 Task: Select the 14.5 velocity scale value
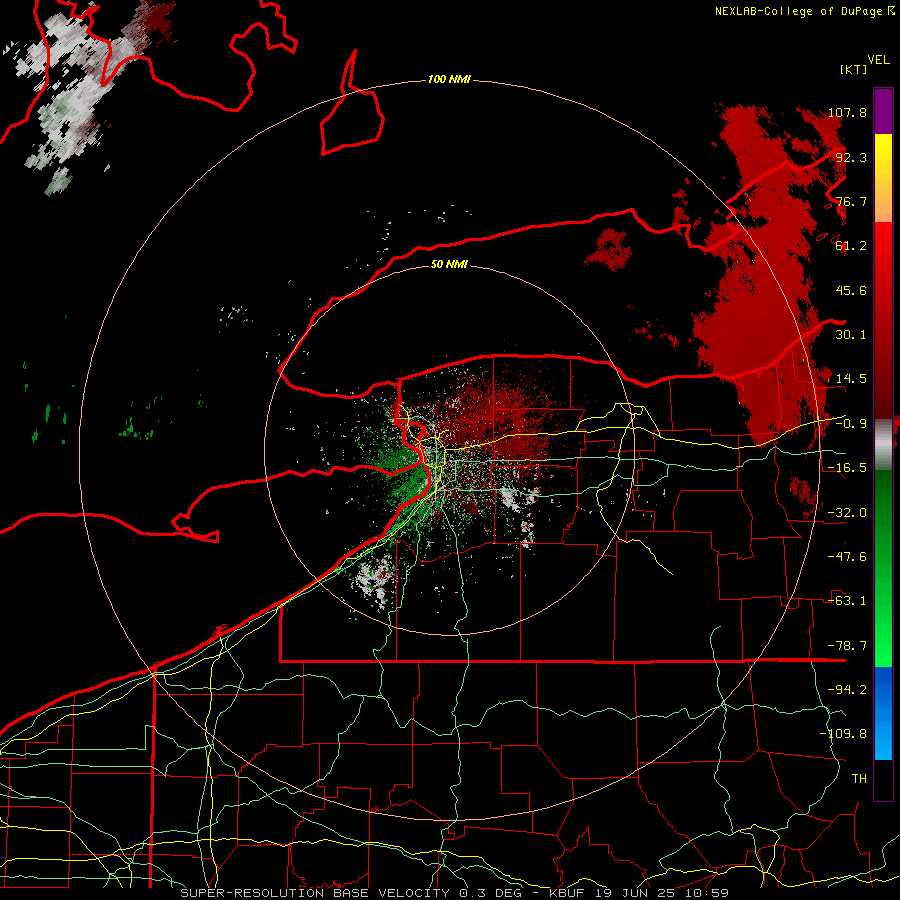851,379
